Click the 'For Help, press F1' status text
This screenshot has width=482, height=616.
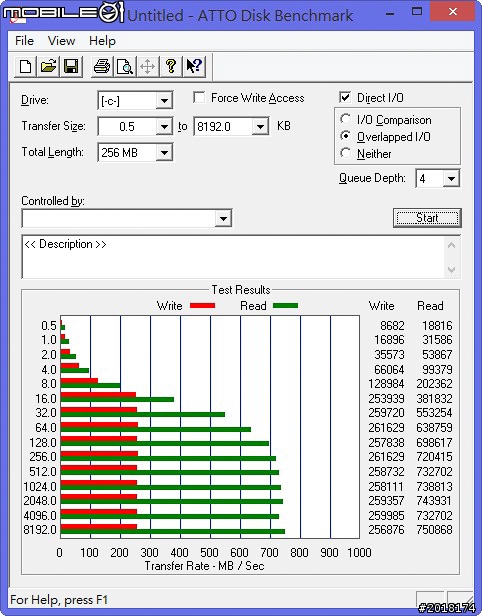(x=59, y=600)
